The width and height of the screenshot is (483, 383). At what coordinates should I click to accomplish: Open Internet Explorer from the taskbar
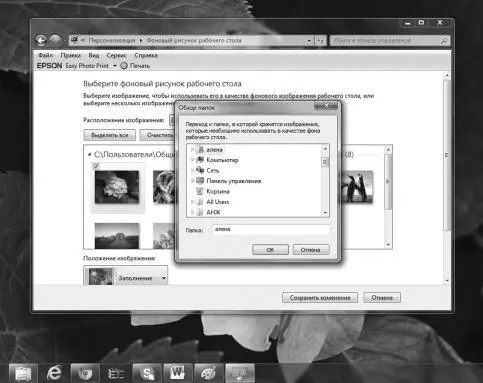(54, 373)
